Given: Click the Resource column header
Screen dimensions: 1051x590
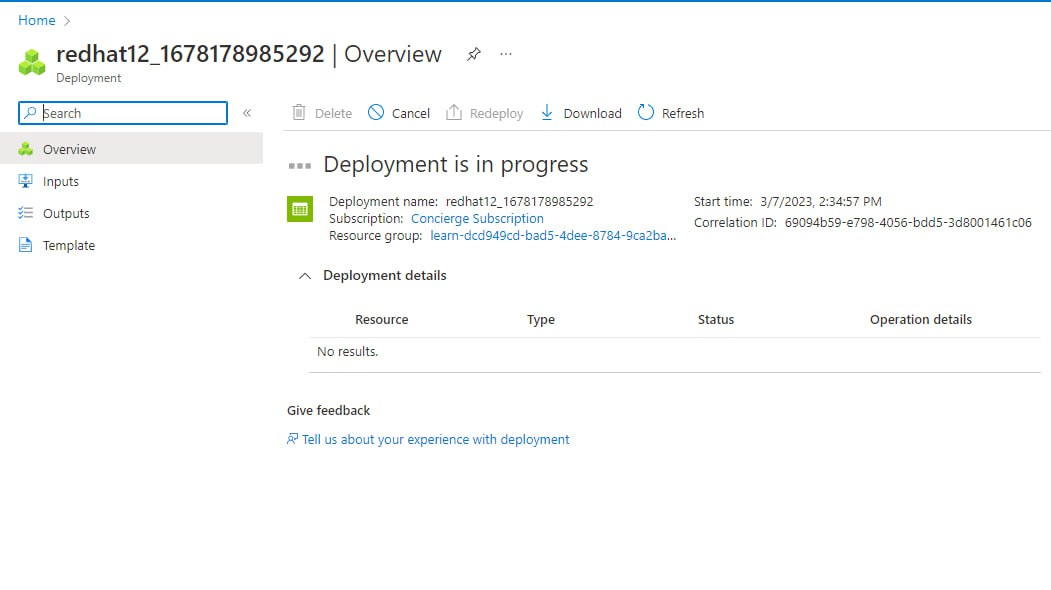Looking at the screenshot, I should [x=381, y=320].
